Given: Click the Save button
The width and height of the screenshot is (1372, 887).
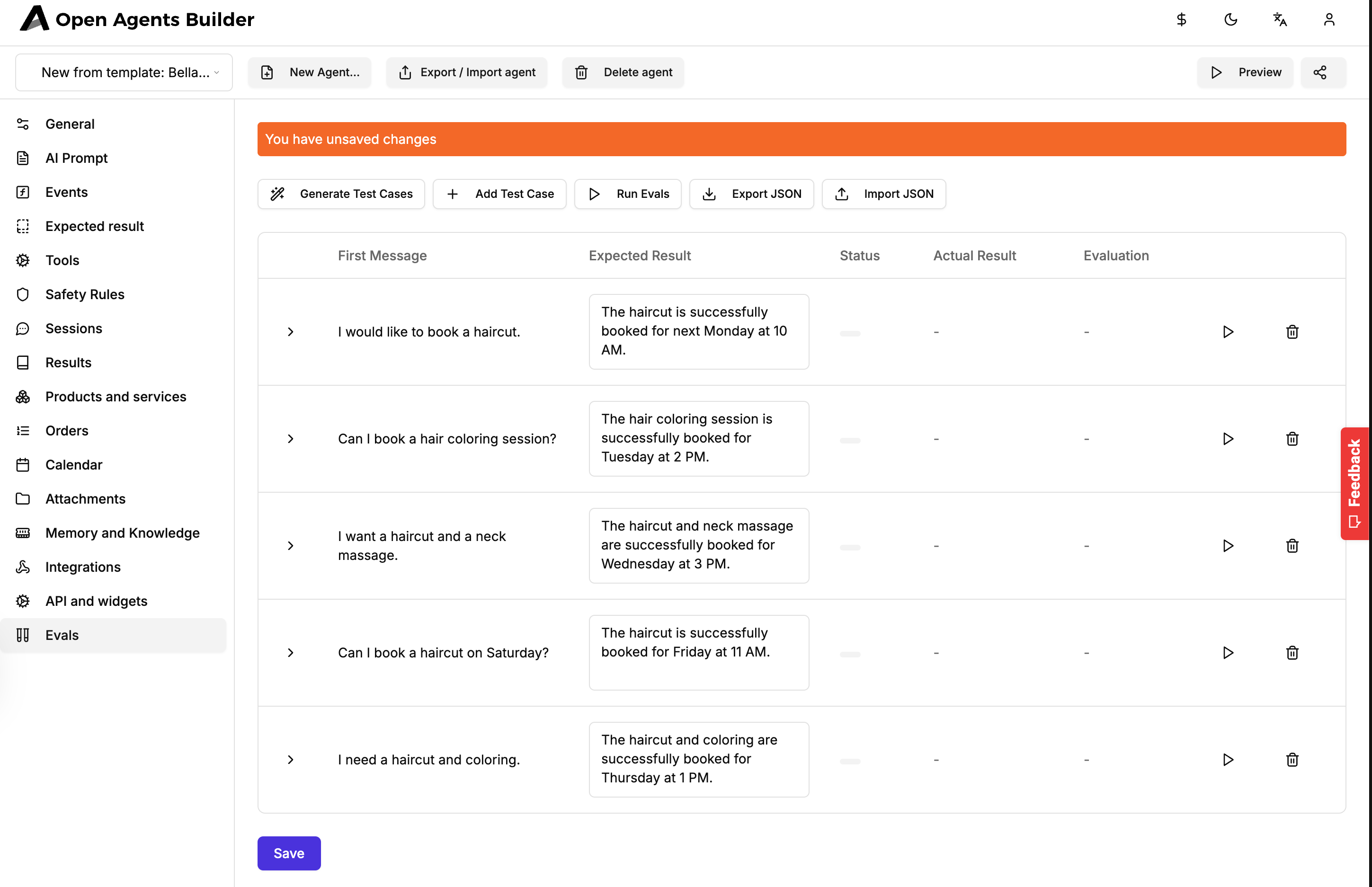Looking at the screenshot, I should click(289, 853).
